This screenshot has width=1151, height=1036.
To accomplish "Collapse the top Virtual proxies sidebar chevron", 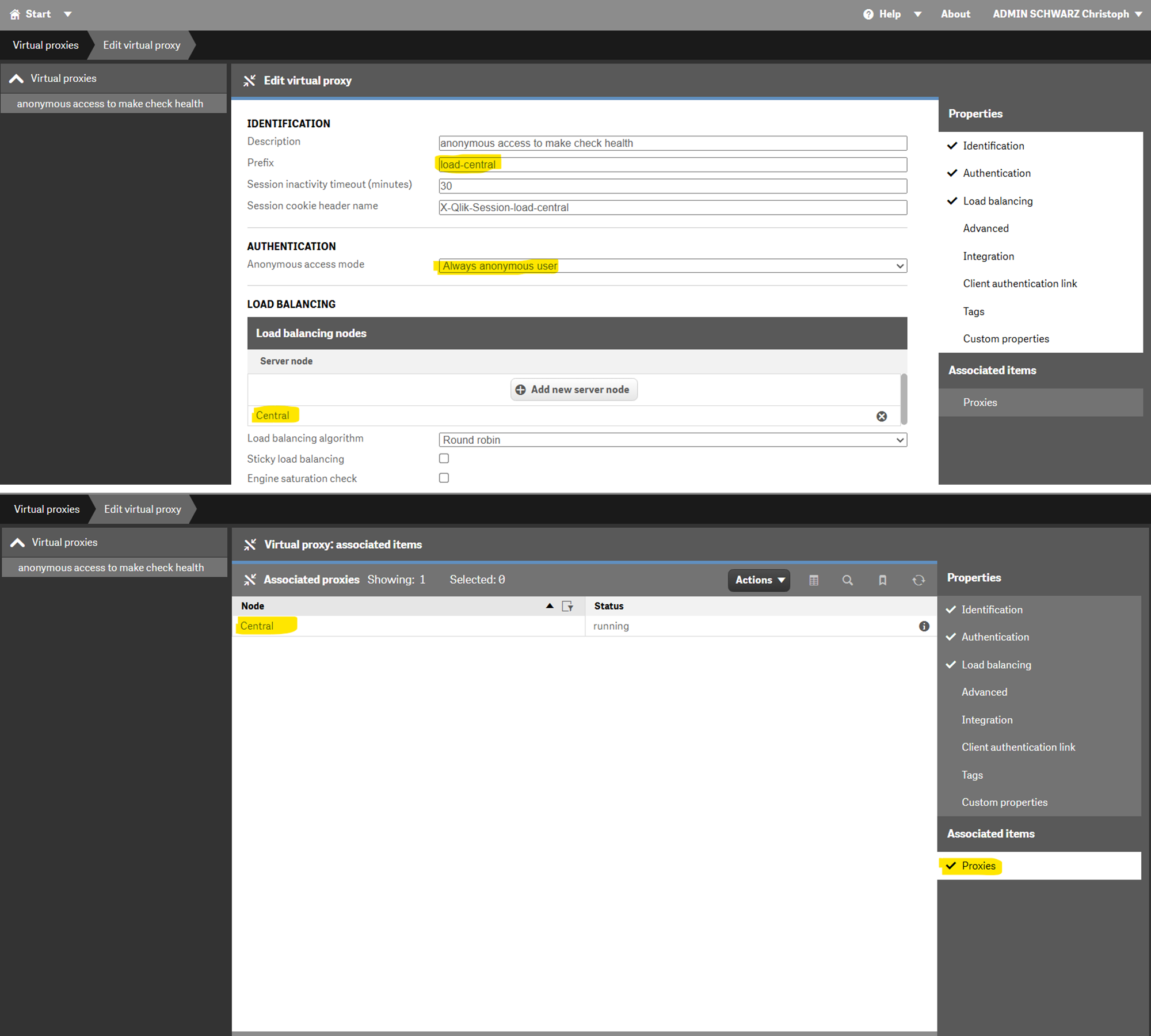I will point(17,79).
